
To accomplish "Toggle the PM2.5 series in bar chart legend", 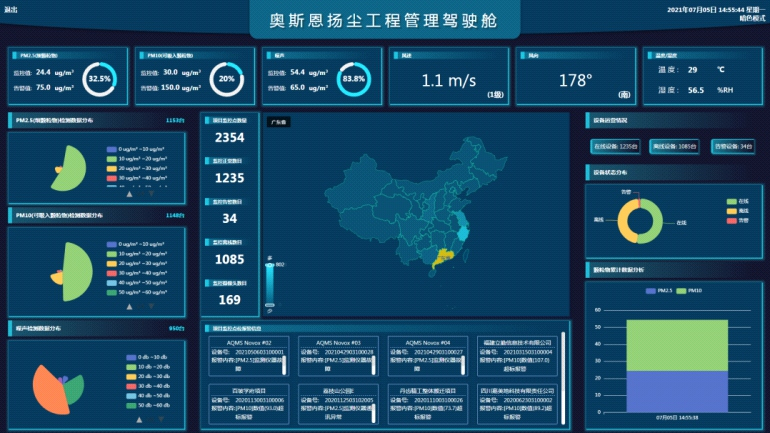I will tap(660, 290).
